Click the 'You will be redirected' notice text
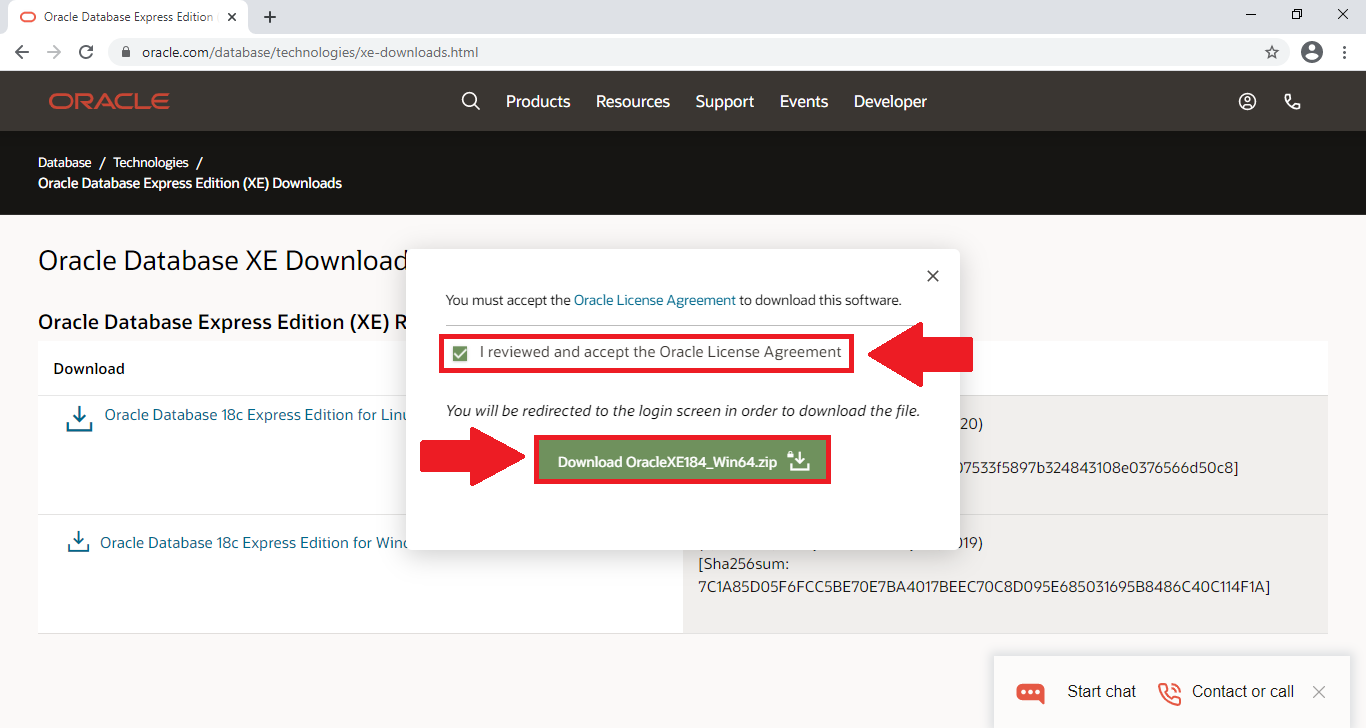 point(683,411)
